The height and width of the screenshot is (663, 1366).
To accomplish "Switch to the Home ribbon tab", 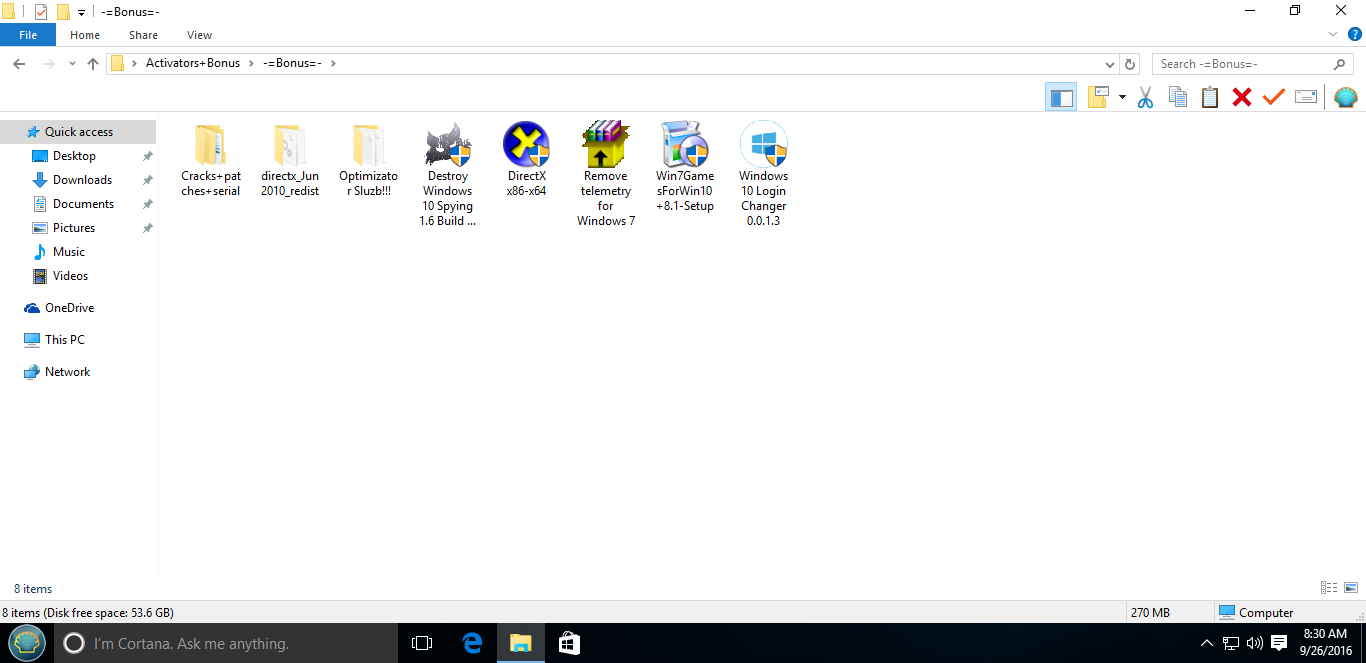I will pos(85,35).
